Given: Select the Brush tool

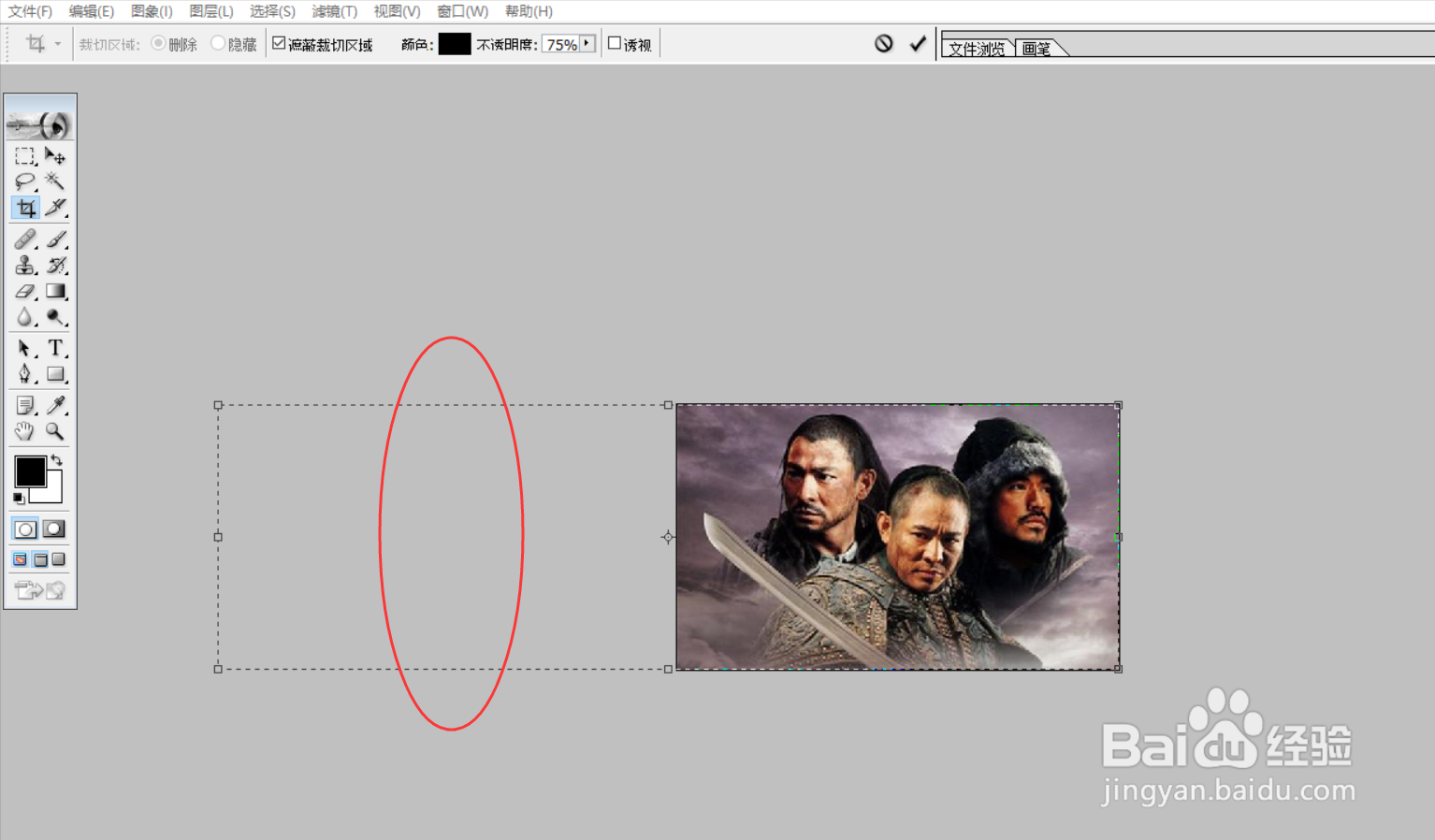Looking at the screenshot, I should (55, 239).
